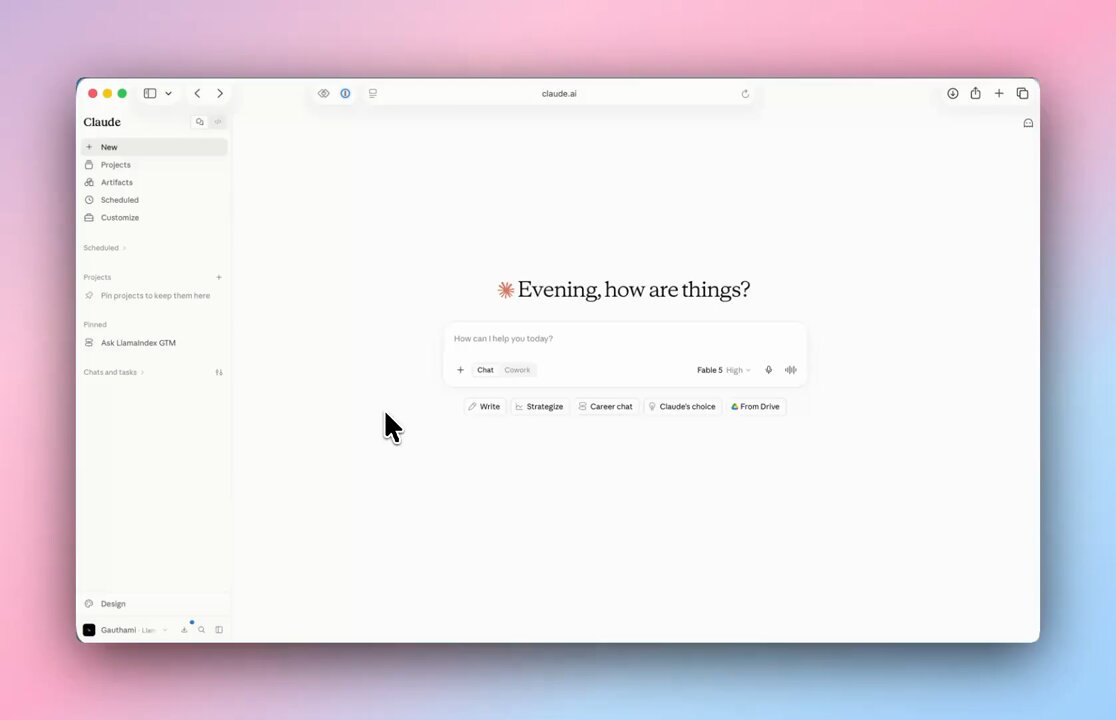Click the eye-shaped privacy extension icon
The height and width of the screenshot is (720, 1116).
point(324,93)
